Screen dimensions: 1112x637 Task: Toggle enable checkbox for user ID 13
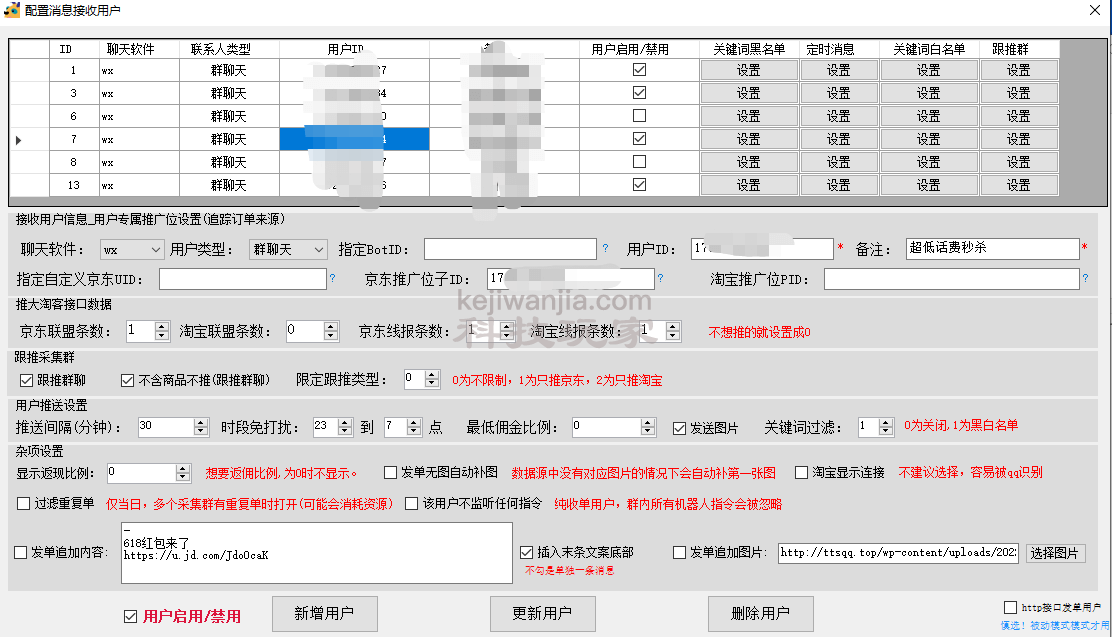tap(639, 184)
